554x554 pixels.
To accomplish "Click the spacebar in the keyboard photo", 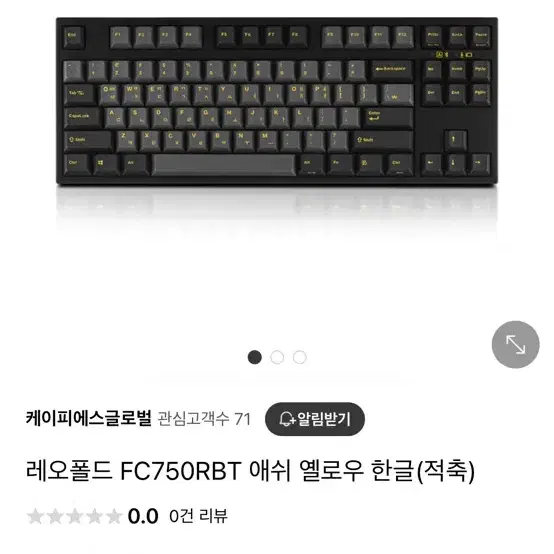I will [224, 165].
